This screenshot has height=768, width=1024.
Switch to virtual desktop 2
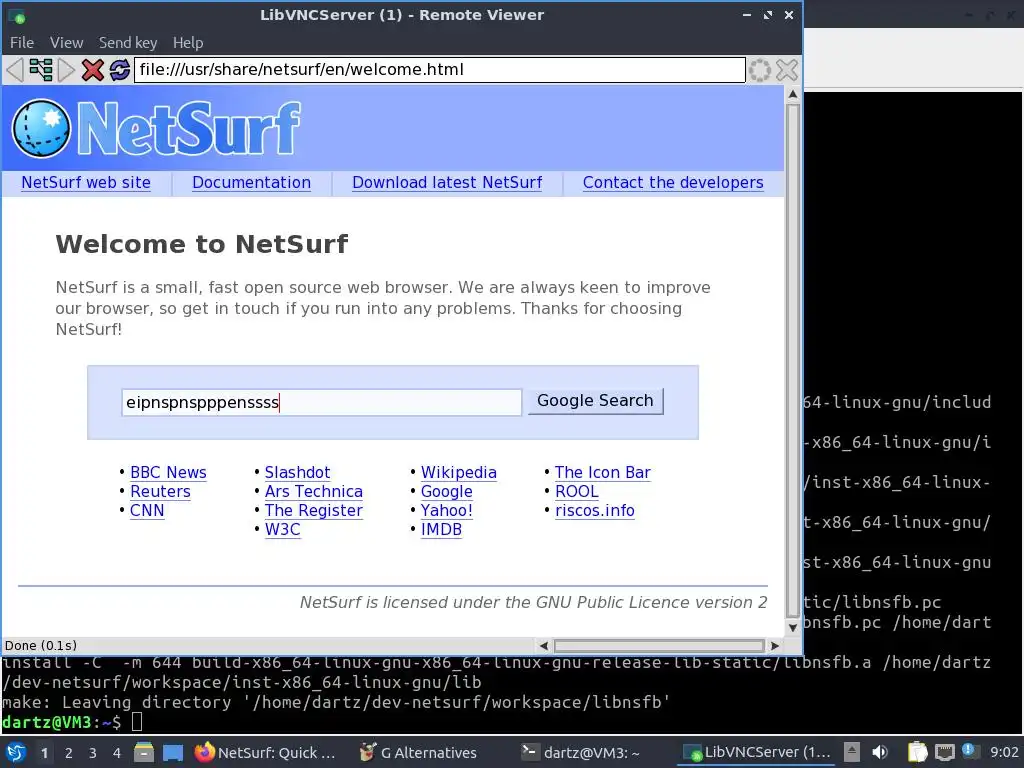point(69,753)
